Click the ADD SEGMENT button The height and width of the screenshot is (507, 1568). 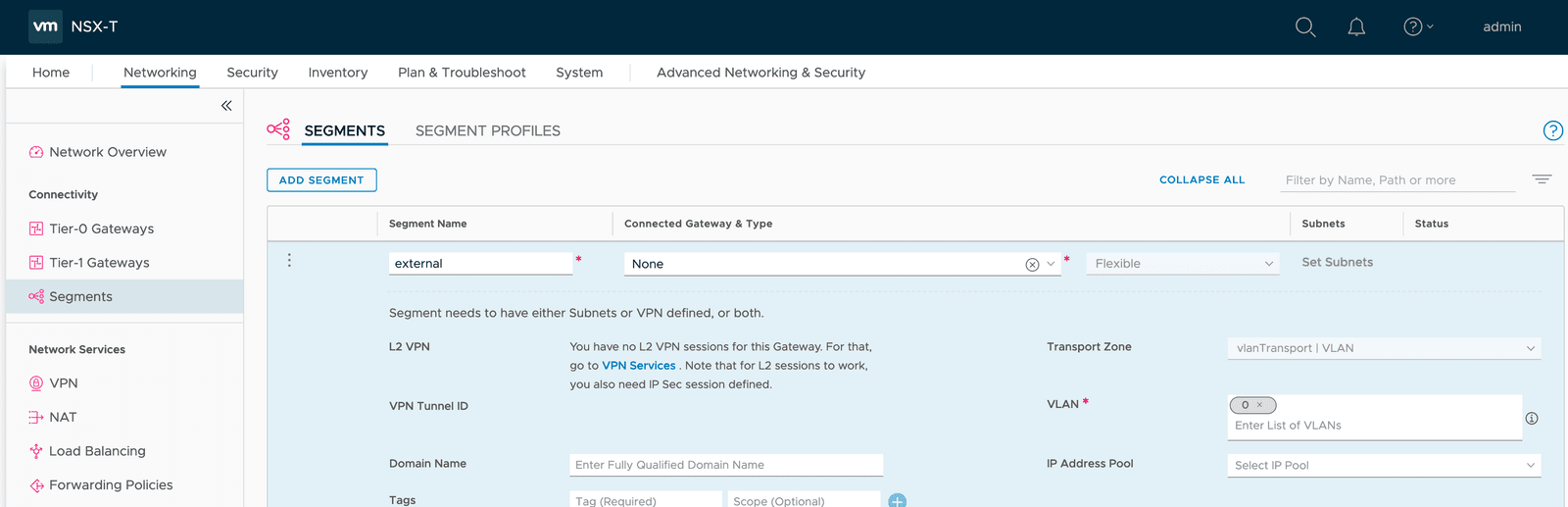321,180
